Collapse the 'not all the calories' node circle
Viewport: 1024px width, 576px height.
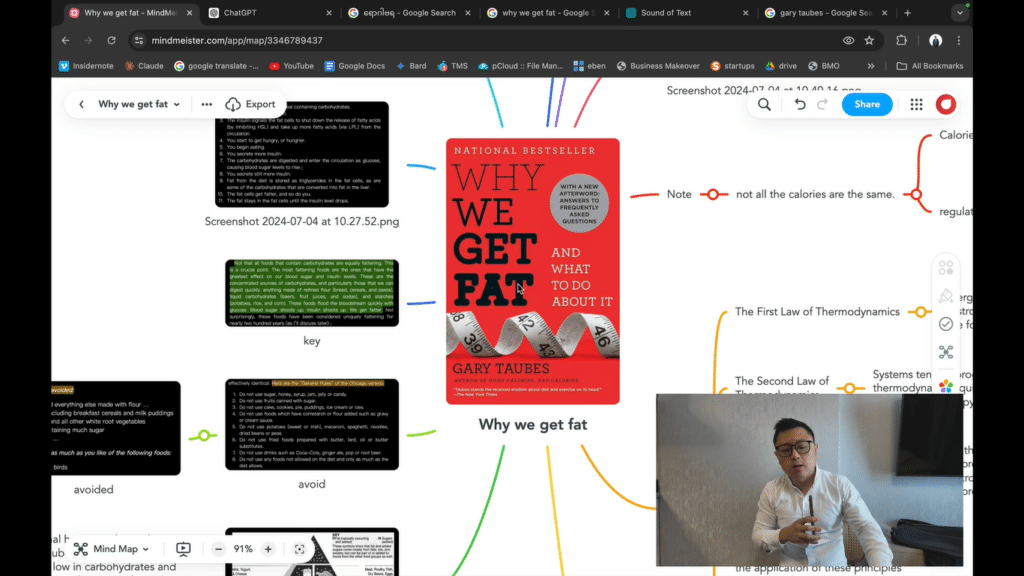916,195
